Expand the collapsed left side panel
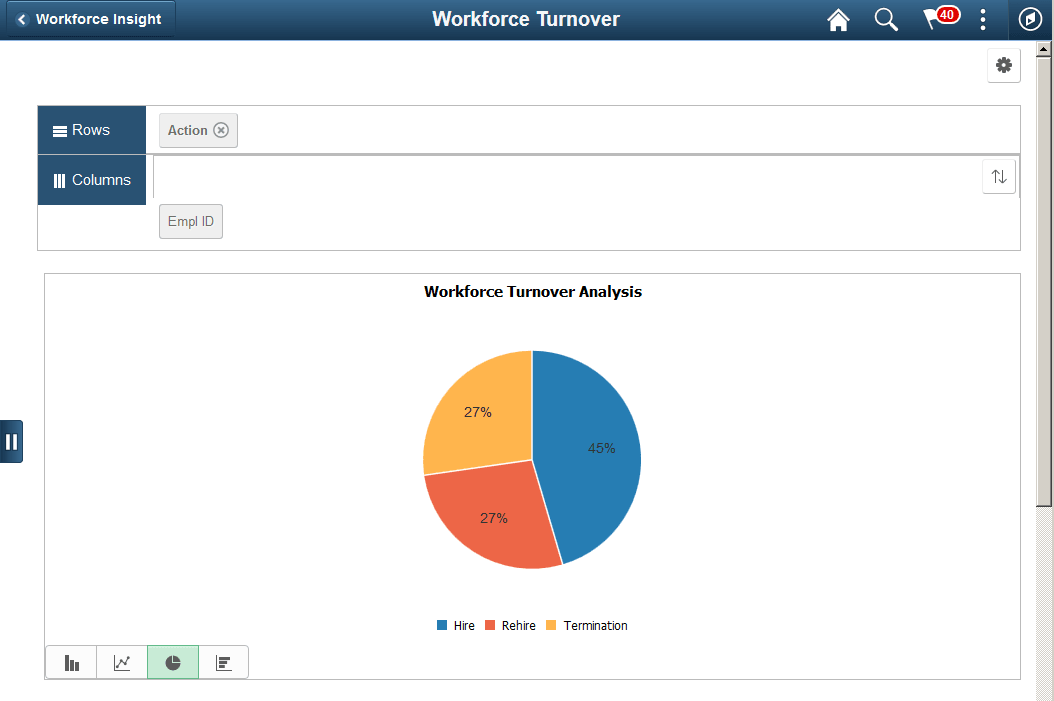This screenshot has height=701, width=1054. click(x=11, y=441)
